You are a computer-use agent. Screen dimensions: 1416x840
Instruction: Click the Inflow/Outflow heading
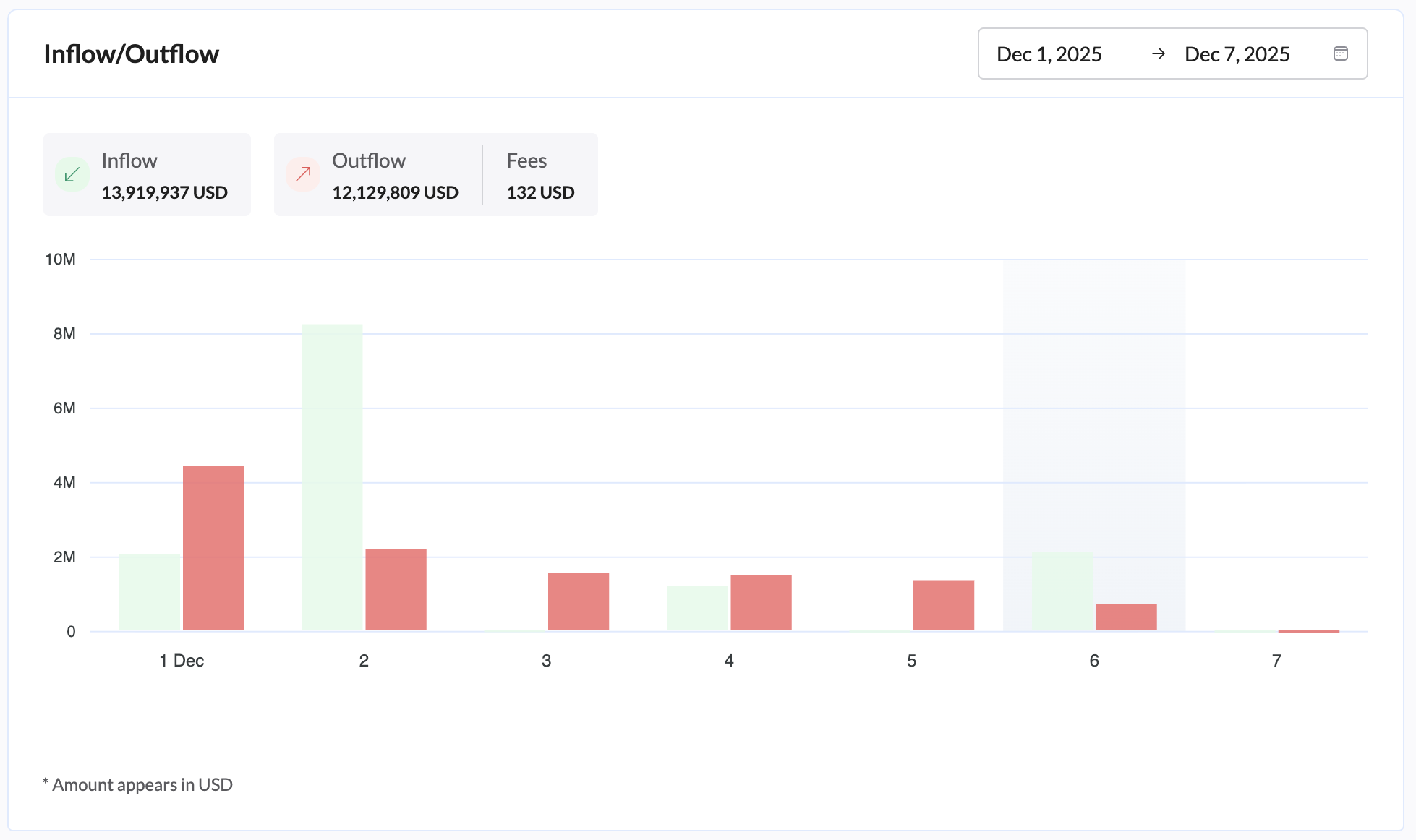pyautogui.click(x=131, y=54)
